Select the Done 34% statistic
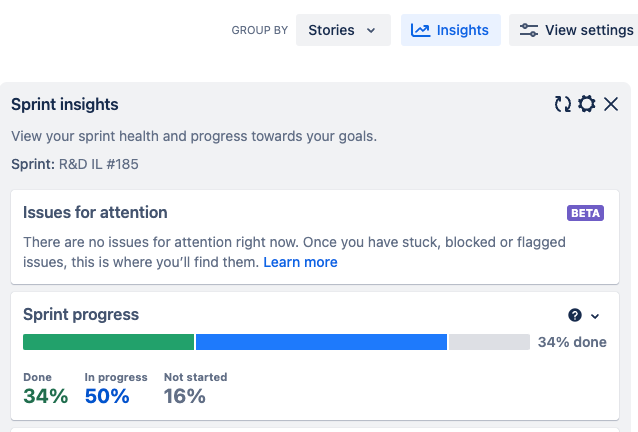The width and height of the screenshot is (638, 432). (45, 389)
